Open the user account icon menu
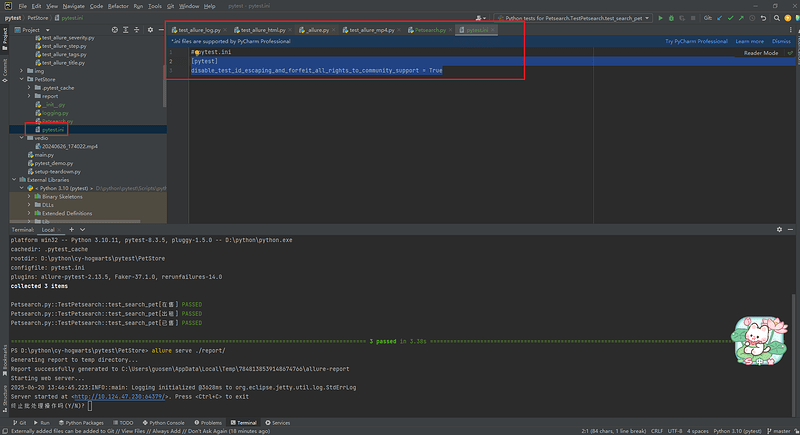 [479, 18]
